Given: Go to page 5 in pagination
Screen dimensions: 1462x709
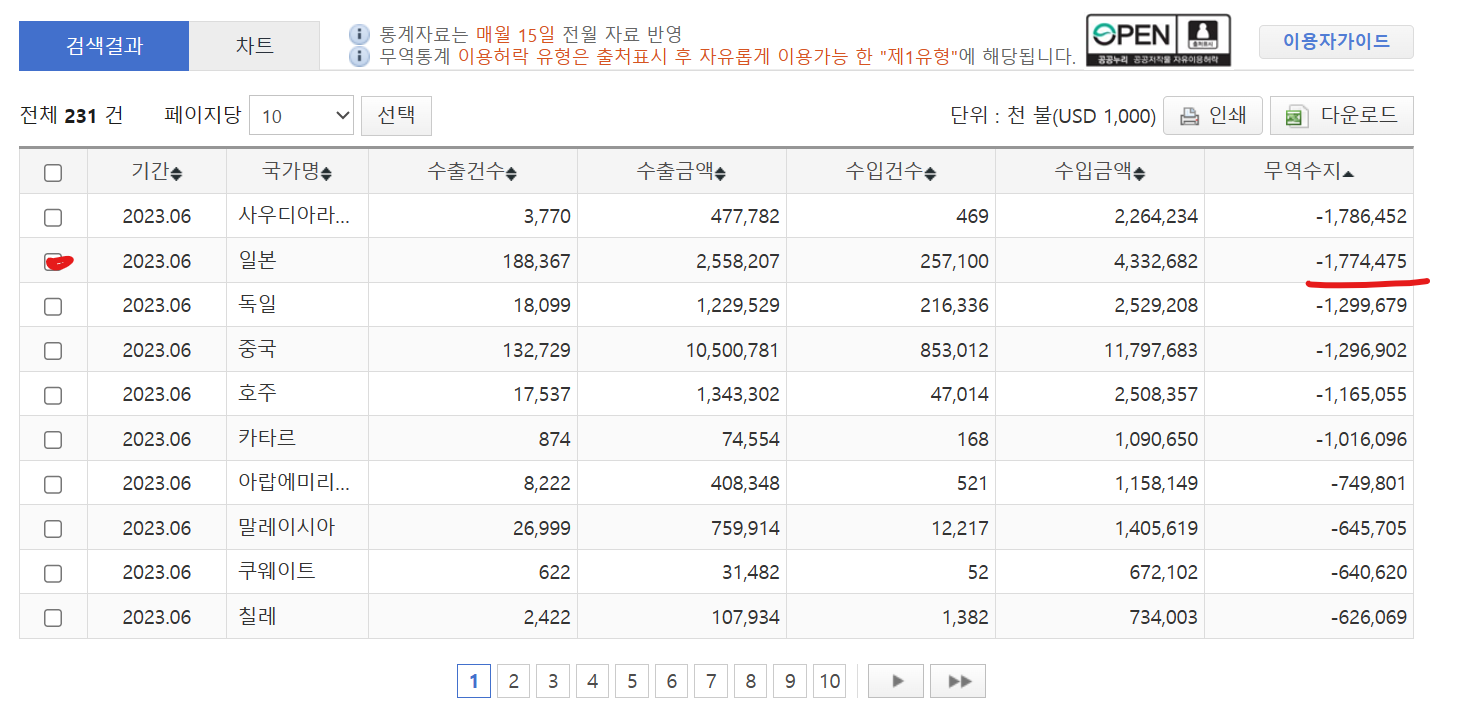Looking at the screenshot, I should pos(632,681).
